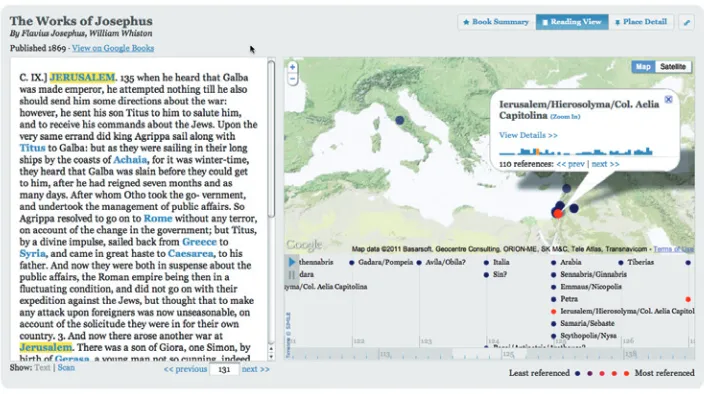This screenshot has height=394, width=704.
Task: Show the Text view of page
Action: 42,368
